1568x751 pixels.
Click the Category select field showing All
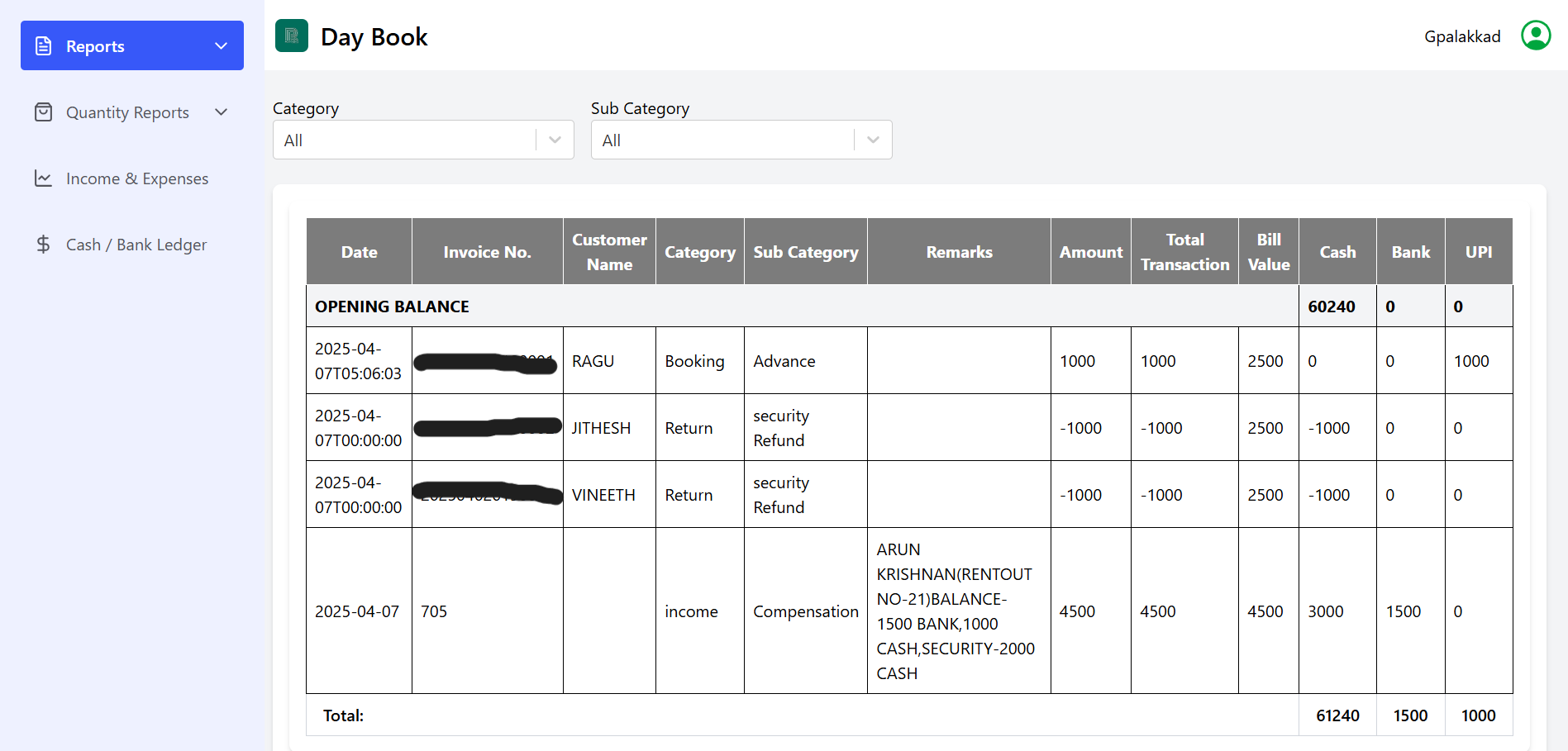423,140
